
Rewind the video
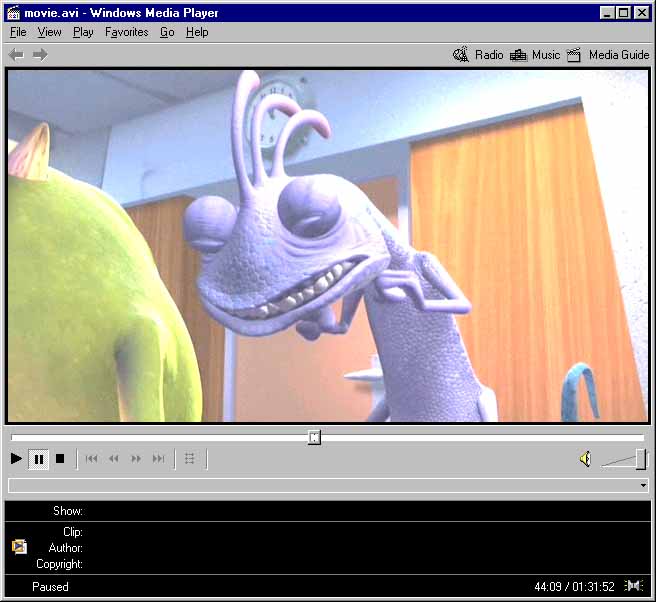tap(114, 459)
